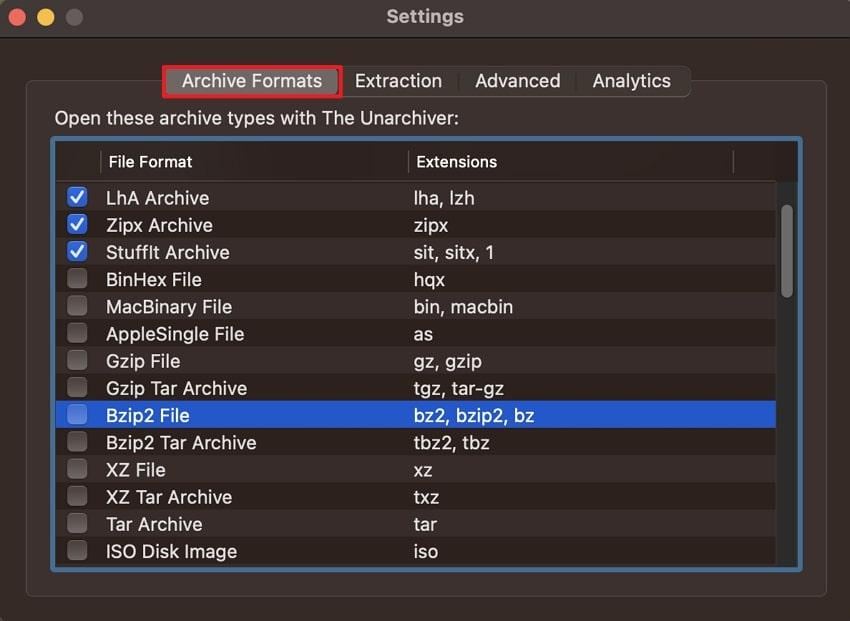This screenshot has width=850, height=621.
Task: Click the 'tgz, tar-gz' extensions cell
Action: point(459,389)
